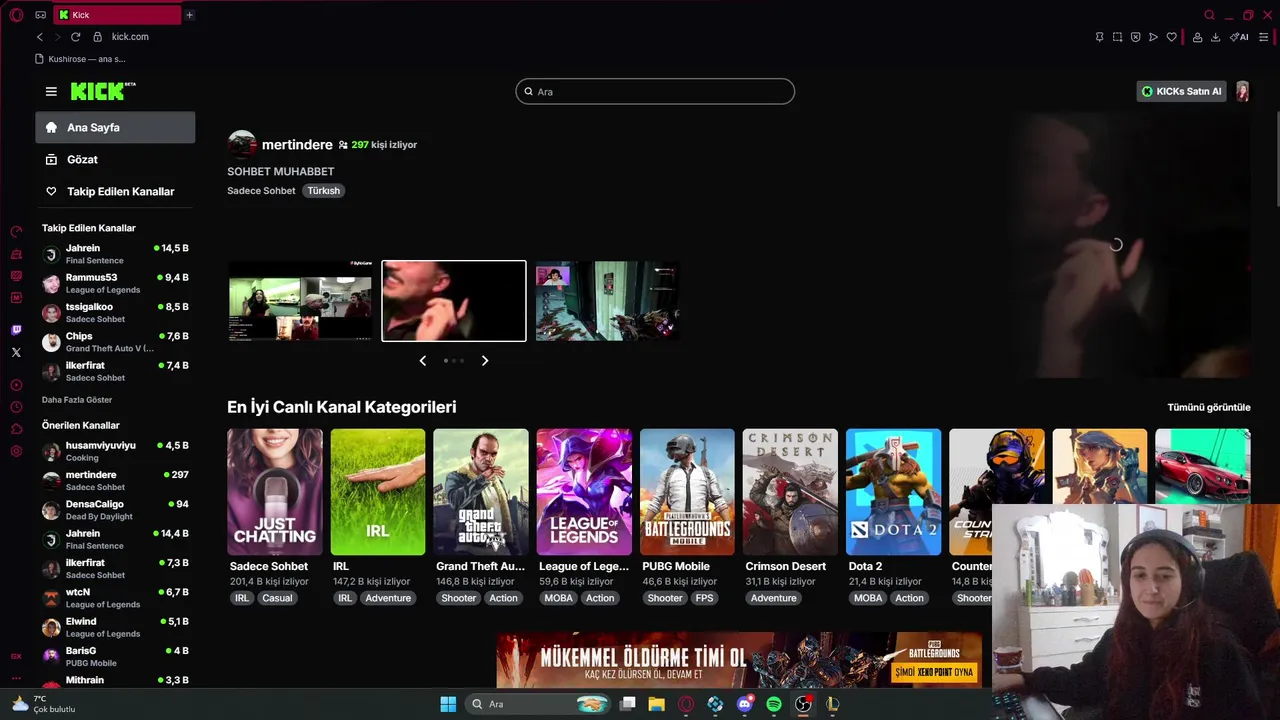The width and height of the screenshot is (1280, 720).
Task: Open Dota 2 category card
Action: point(893,492)
